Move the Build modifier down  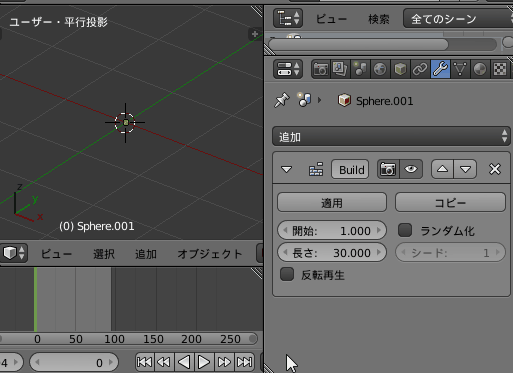pos(465,169)
